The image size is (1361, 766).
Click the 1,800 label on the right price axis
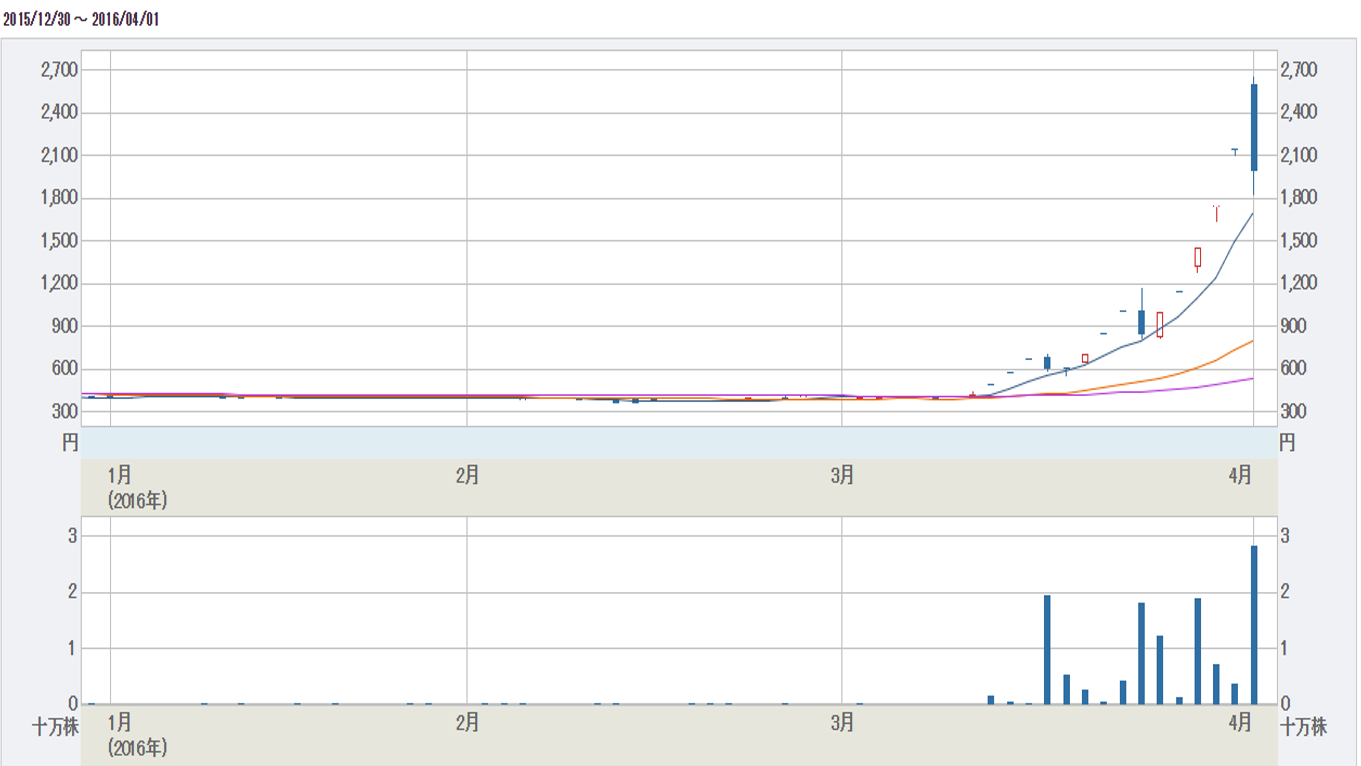(1299, 198)
